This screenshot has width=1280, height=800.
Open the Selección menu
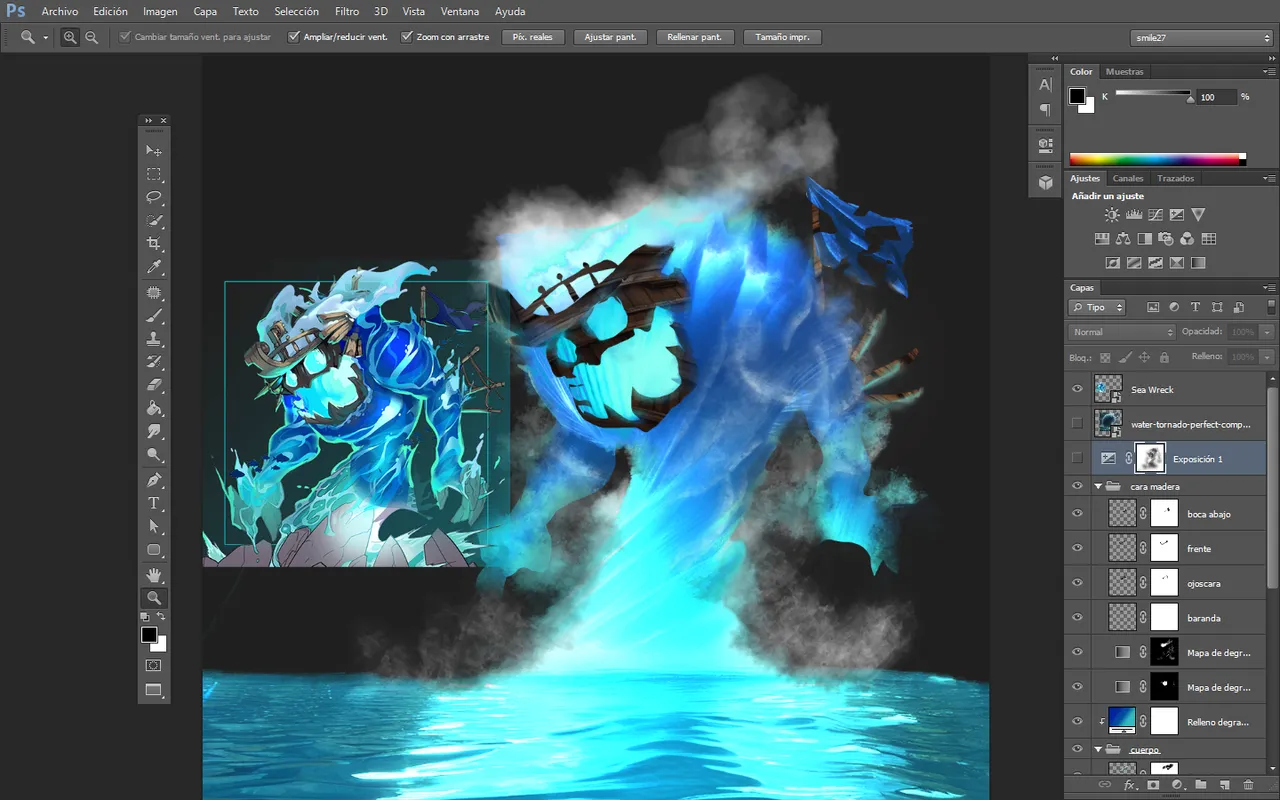coord(296,12)
